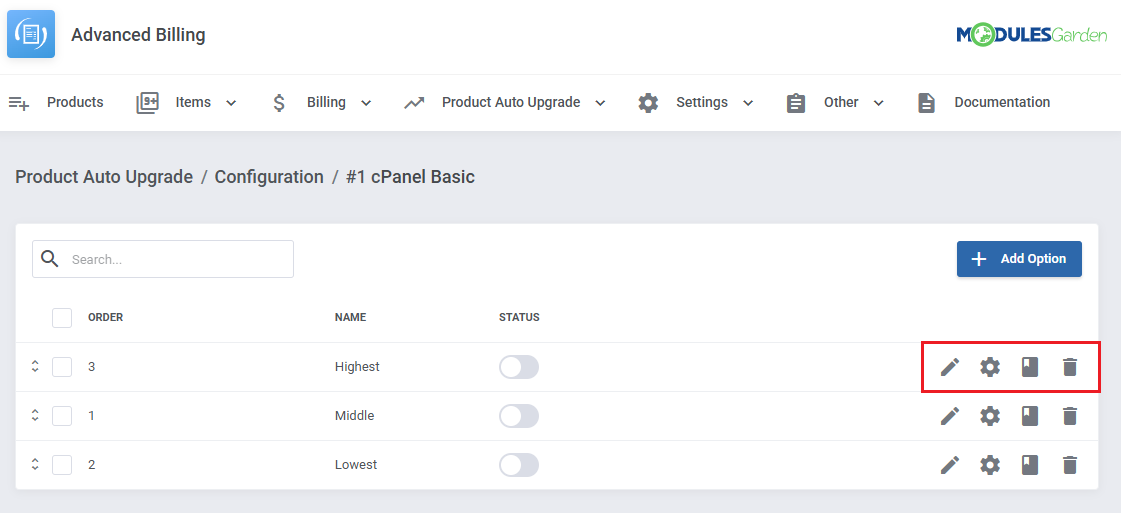1121x513 pixels.
Task: Click the Lowest name cell
Action: click(356, 464)
